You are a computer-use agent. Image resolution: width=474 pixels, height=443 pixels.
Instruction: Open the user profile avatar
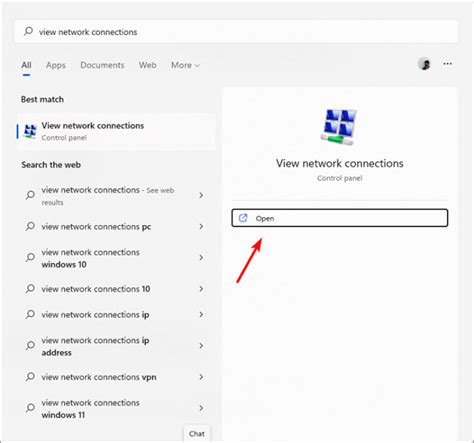[424, 64]
